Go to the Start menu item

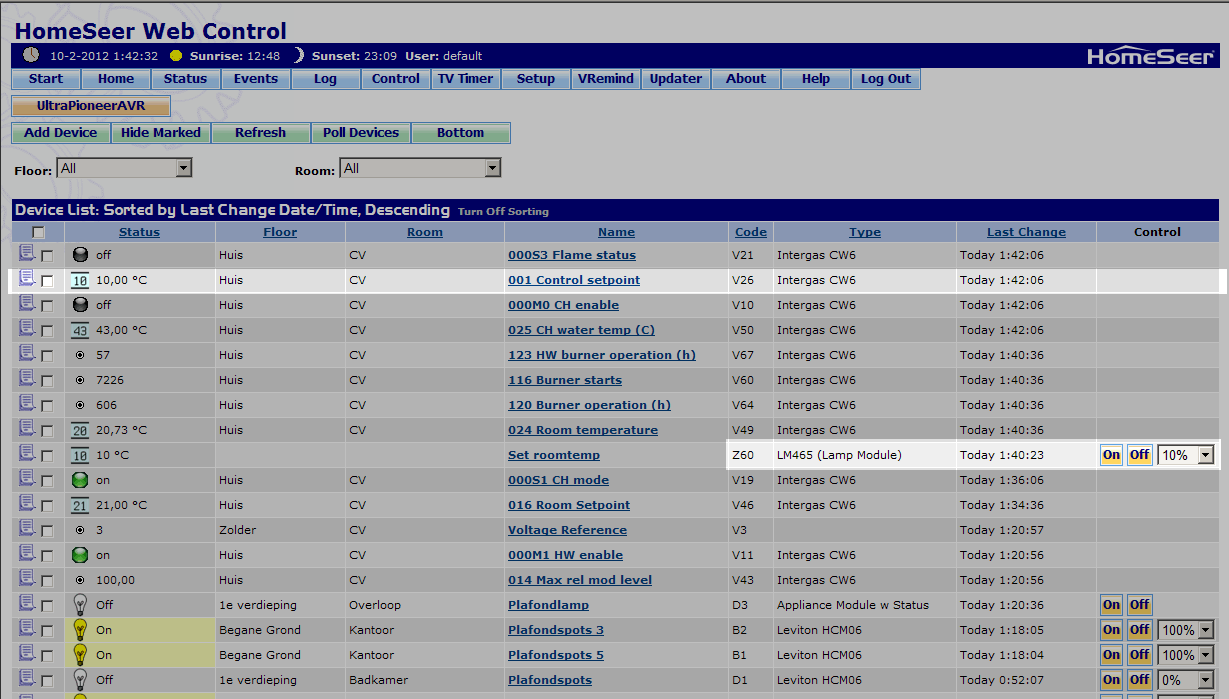[x=46, y=79]
